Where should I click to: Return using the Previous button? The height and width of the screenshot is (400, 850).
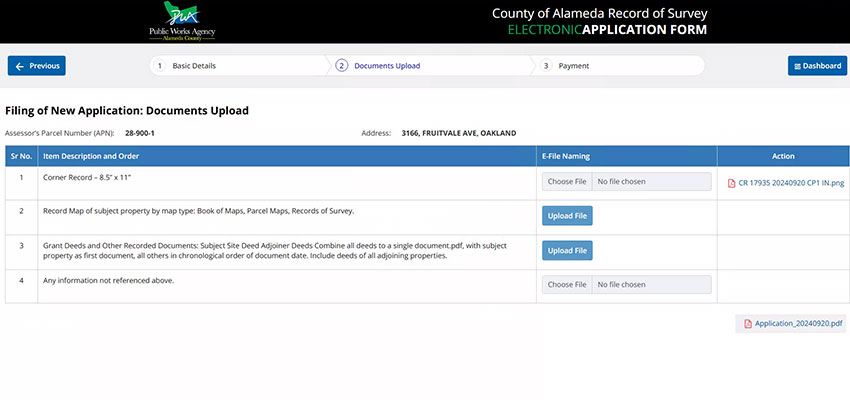click(37, 66)
